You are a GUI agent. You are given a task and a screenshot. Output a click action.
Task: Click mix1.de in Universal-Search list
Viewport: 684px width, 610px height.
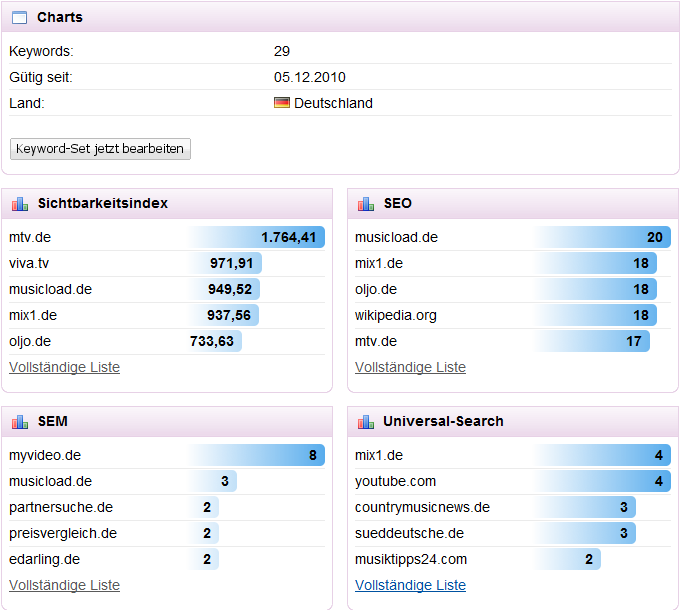tap(379, 456)
